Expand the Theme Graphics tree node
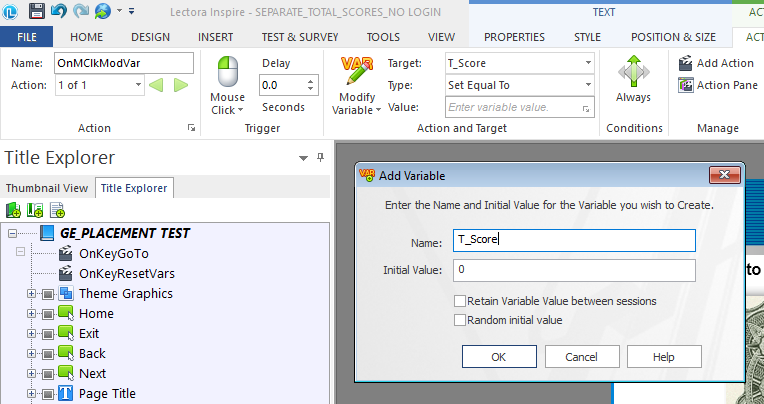The image size is (764, 404). point(32,294)
